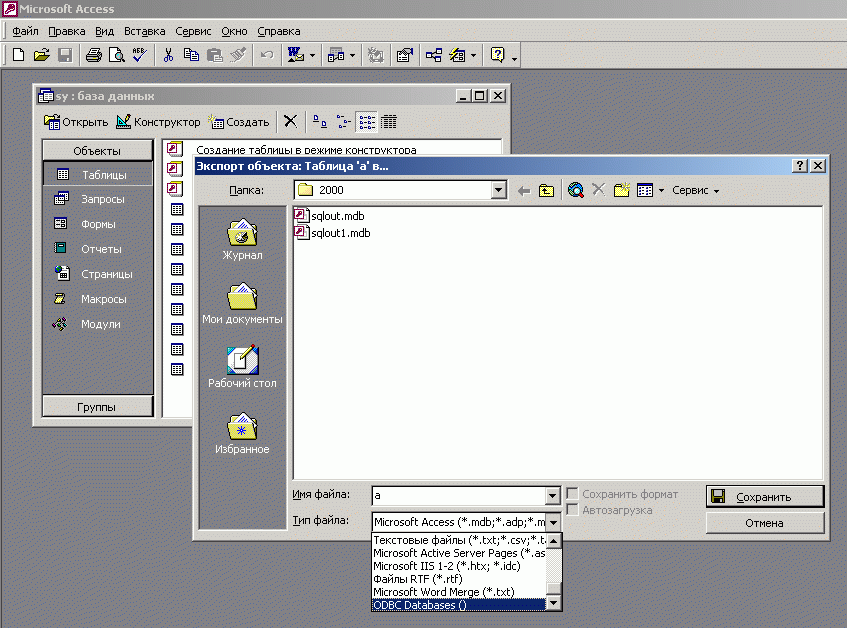The width and height of the screenshot is (847, 628).
Task: Click the Print icon in main toolbar
Action: [93, 55]
